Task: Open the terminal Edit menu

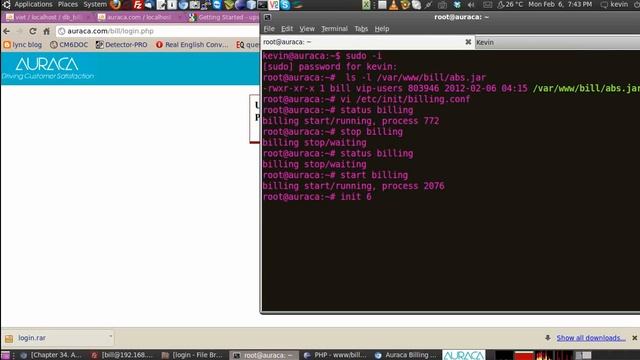Action: click(x=287, y=29)
